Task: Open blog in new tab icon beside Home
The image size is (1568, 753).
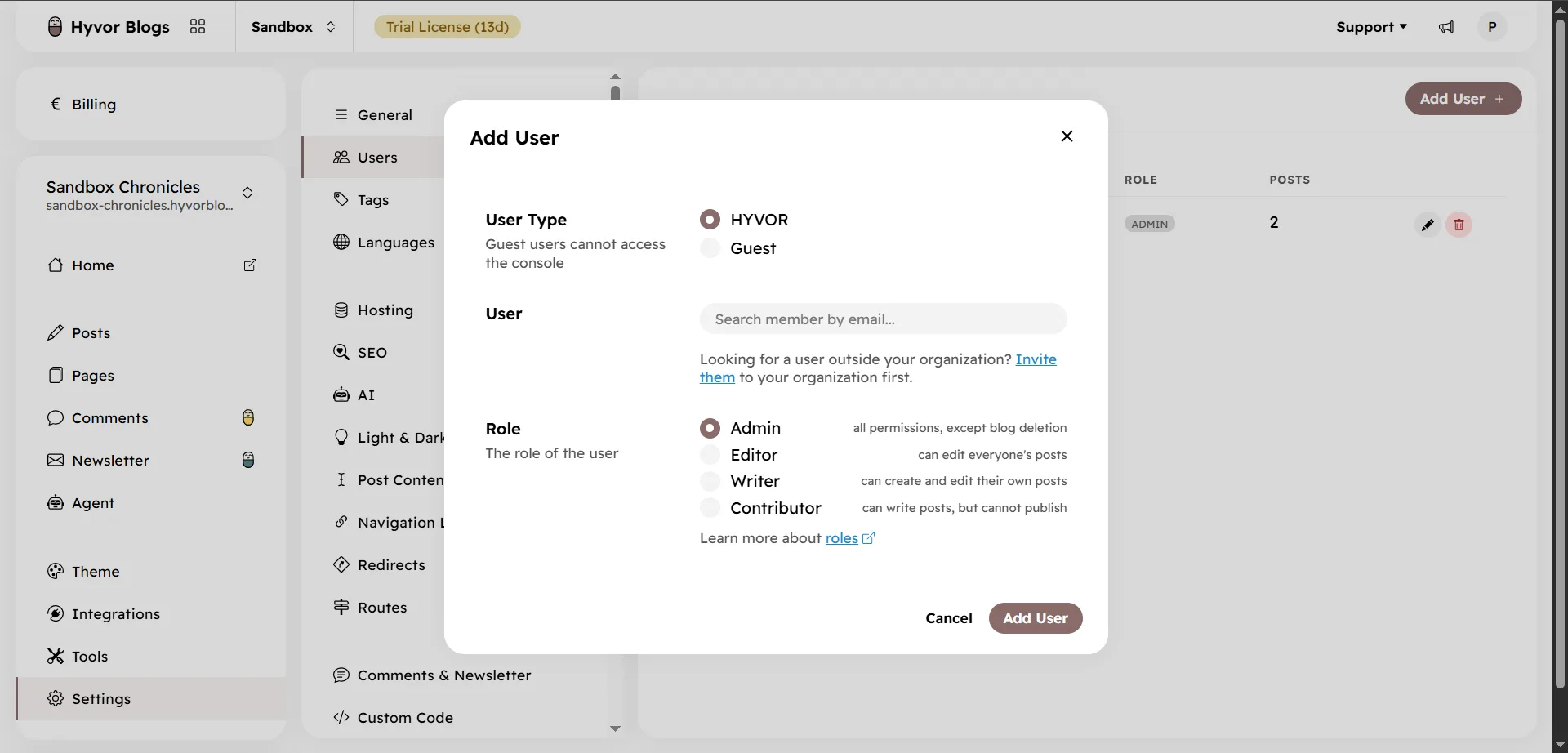Action: click(x=251, y=265)
